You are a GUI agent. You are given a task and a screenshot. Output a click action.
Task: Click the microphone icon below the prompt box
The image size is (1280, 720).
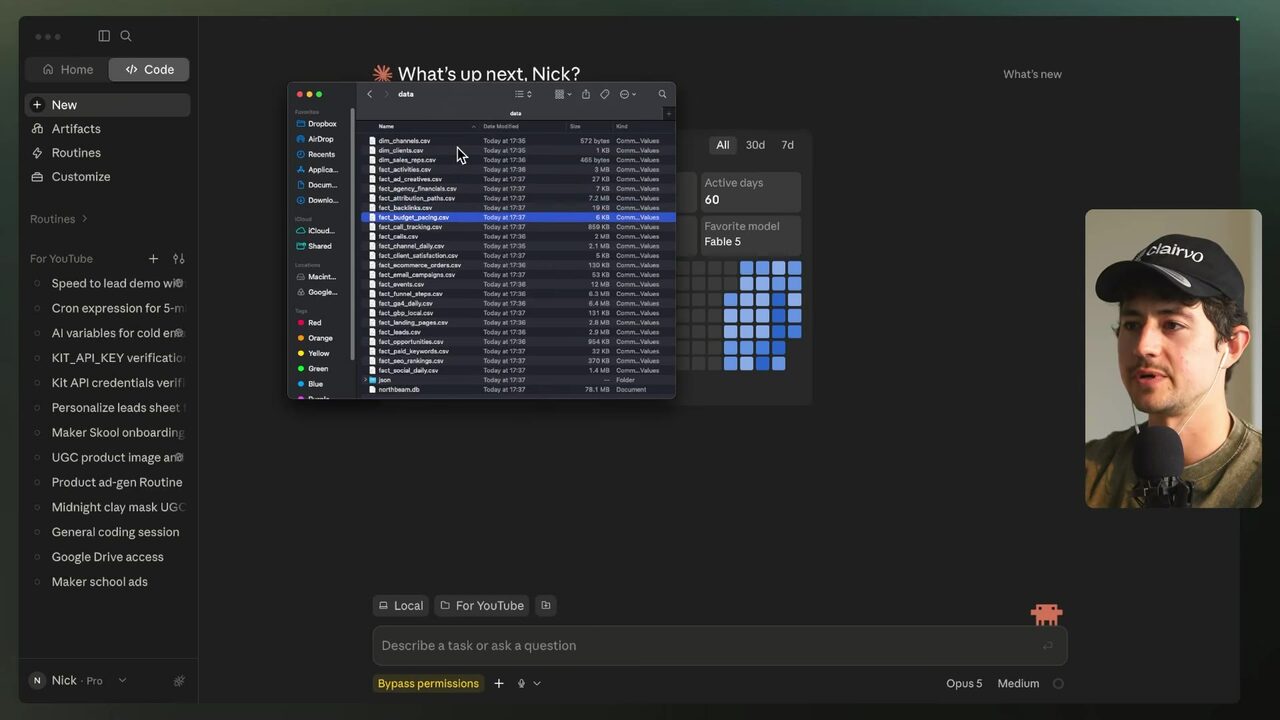[521, 684]
